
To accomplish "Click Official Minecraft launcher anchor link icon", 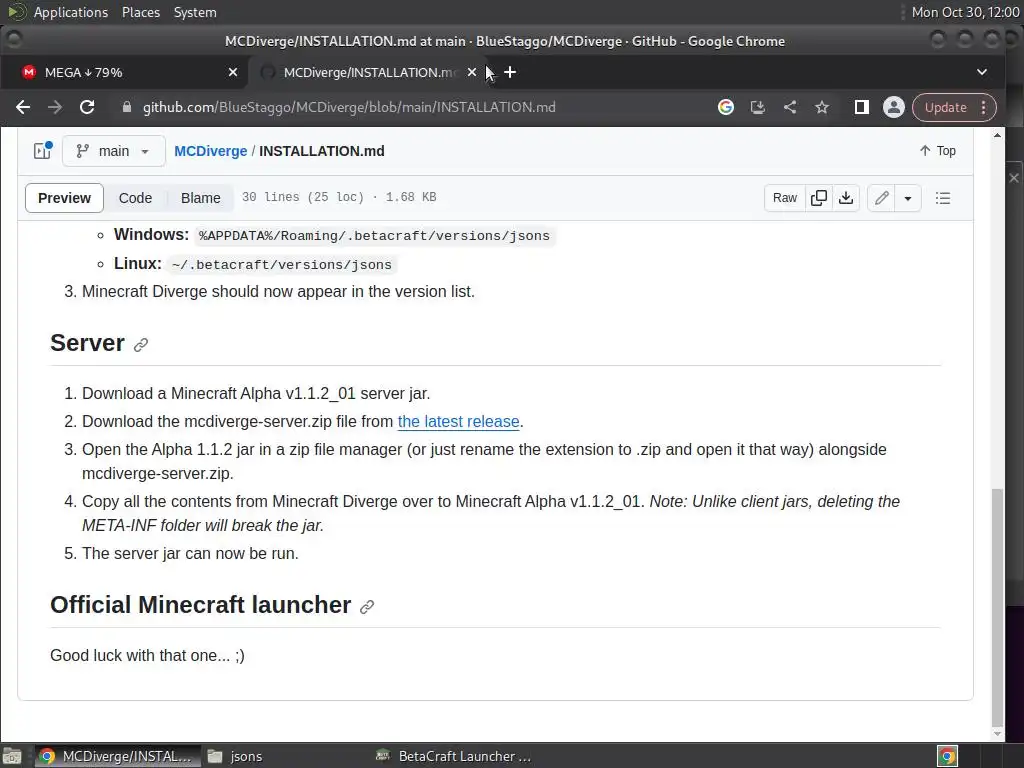I will [x=367, y=607].
